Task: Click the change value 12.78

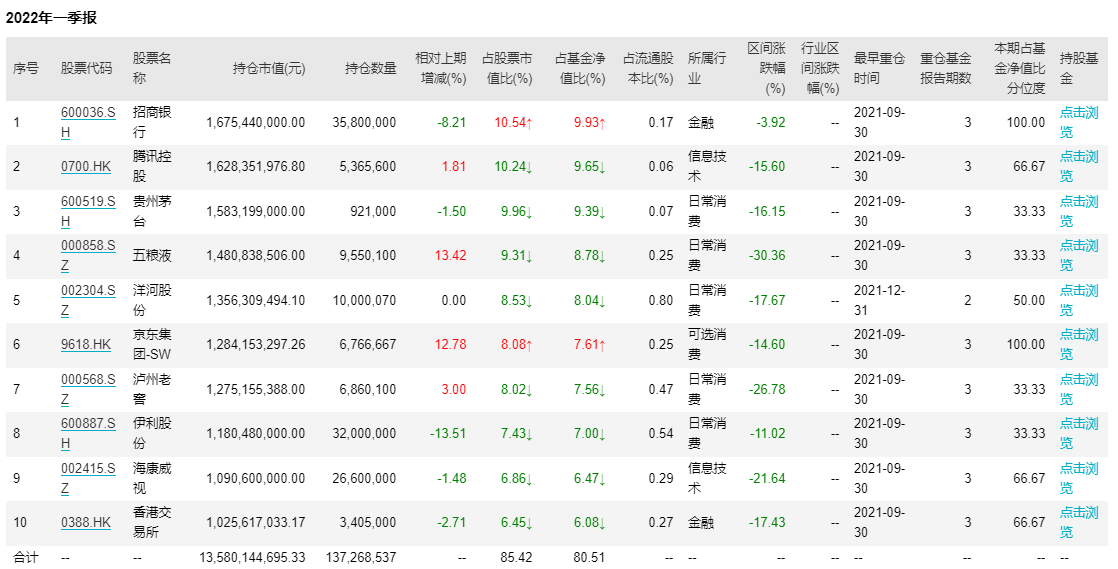Action: [451, 344]
